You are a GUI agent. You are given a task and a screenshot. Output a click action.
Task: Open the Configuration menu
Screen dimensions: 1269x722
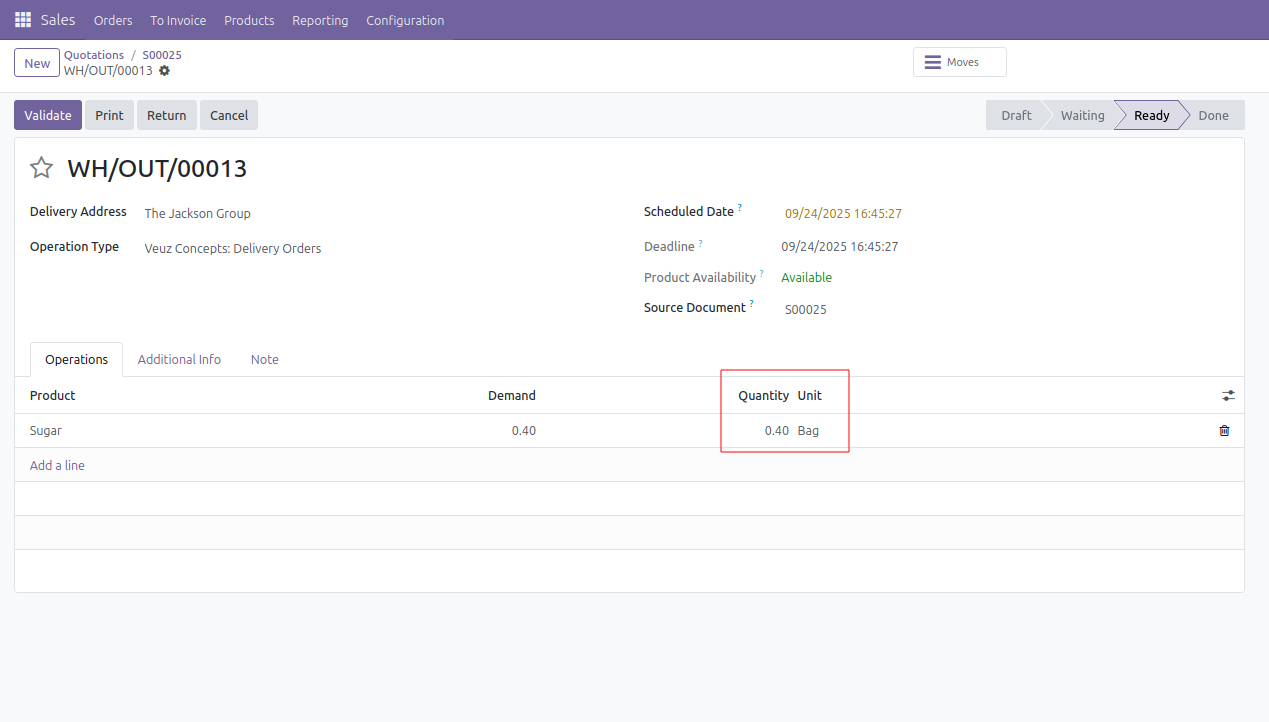[x=405, y=20]
